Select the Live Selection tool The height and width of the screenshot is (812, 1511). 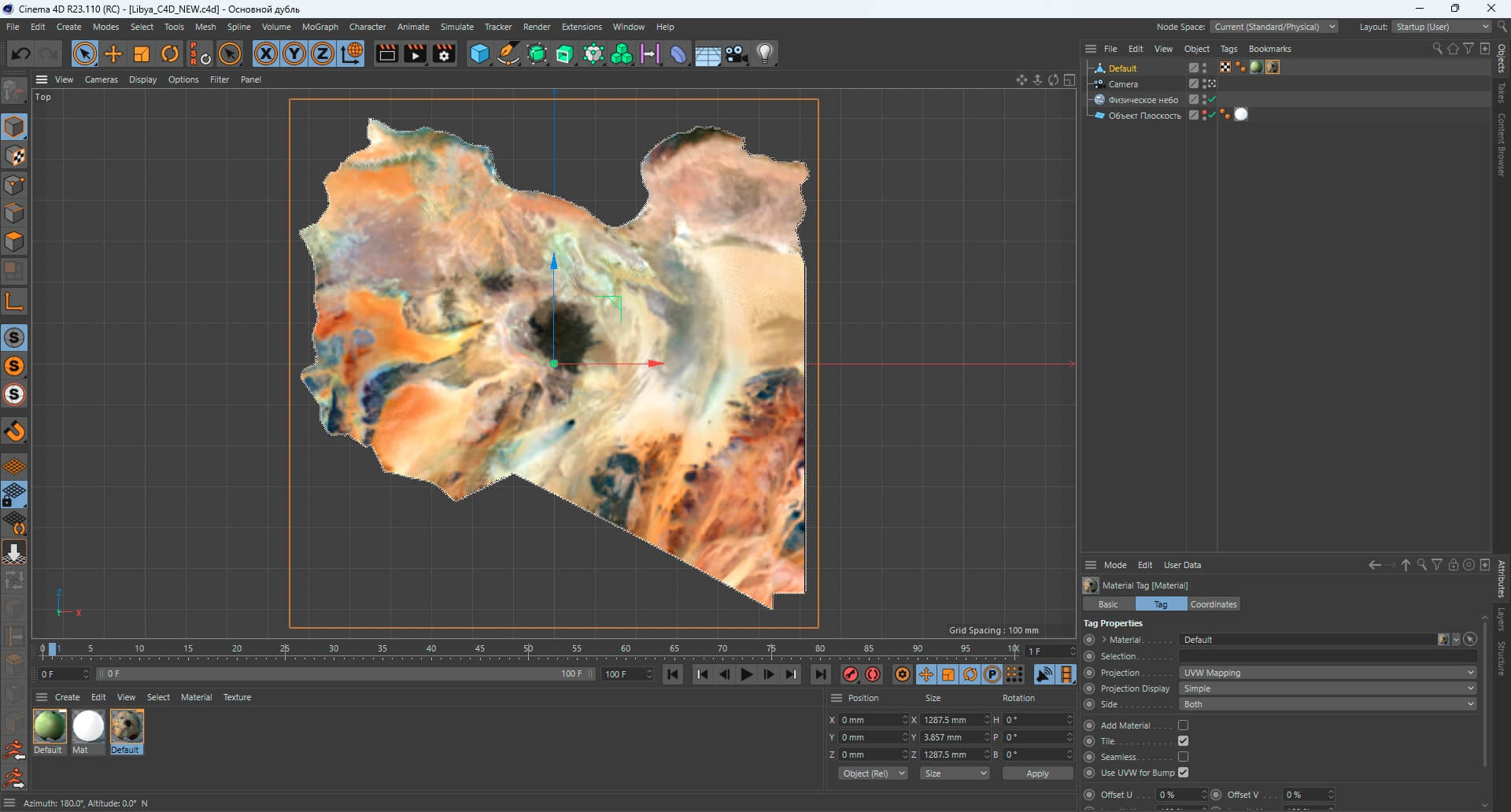[85, 54]
